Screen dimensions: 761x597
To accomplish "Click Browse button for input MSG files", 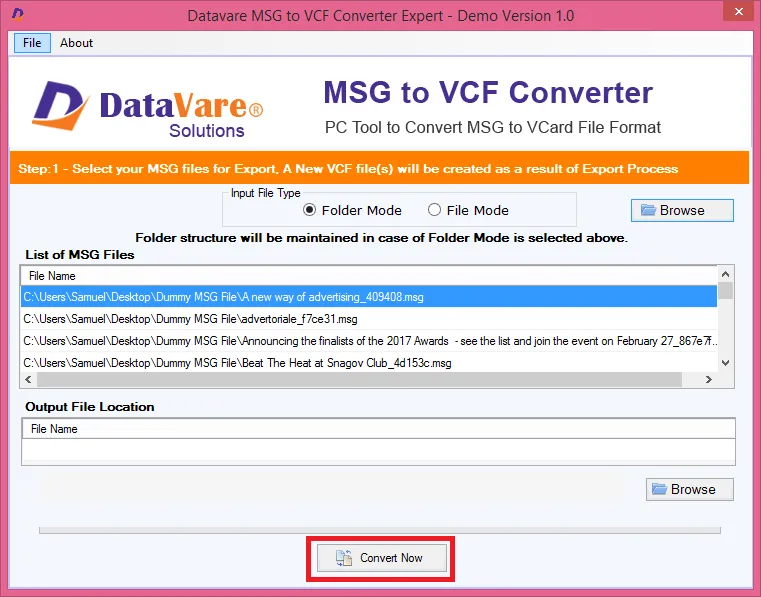I will click(x=682, y=210).
